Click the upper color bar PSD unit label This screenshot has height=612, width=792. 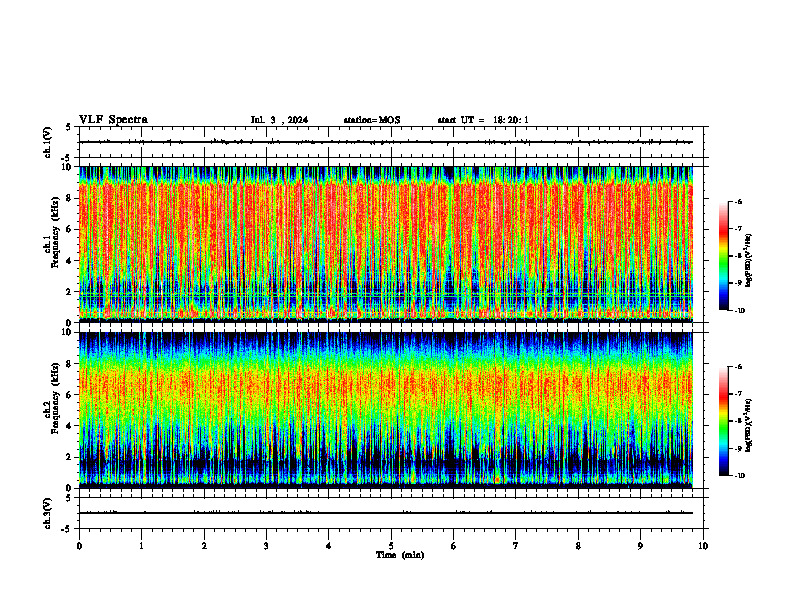coord(749,261)
